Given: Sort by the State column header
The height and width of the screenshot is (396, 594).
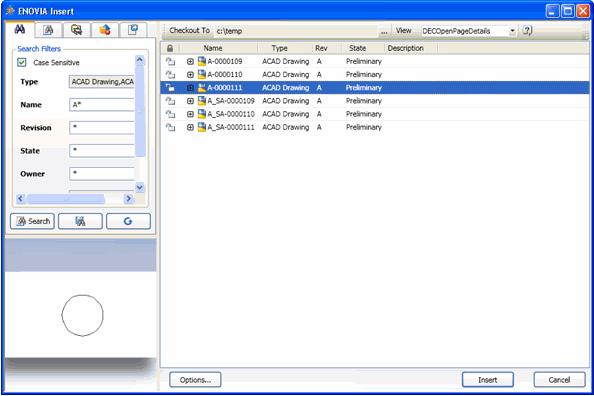Looking at the screenshot, I should [358, 48].
